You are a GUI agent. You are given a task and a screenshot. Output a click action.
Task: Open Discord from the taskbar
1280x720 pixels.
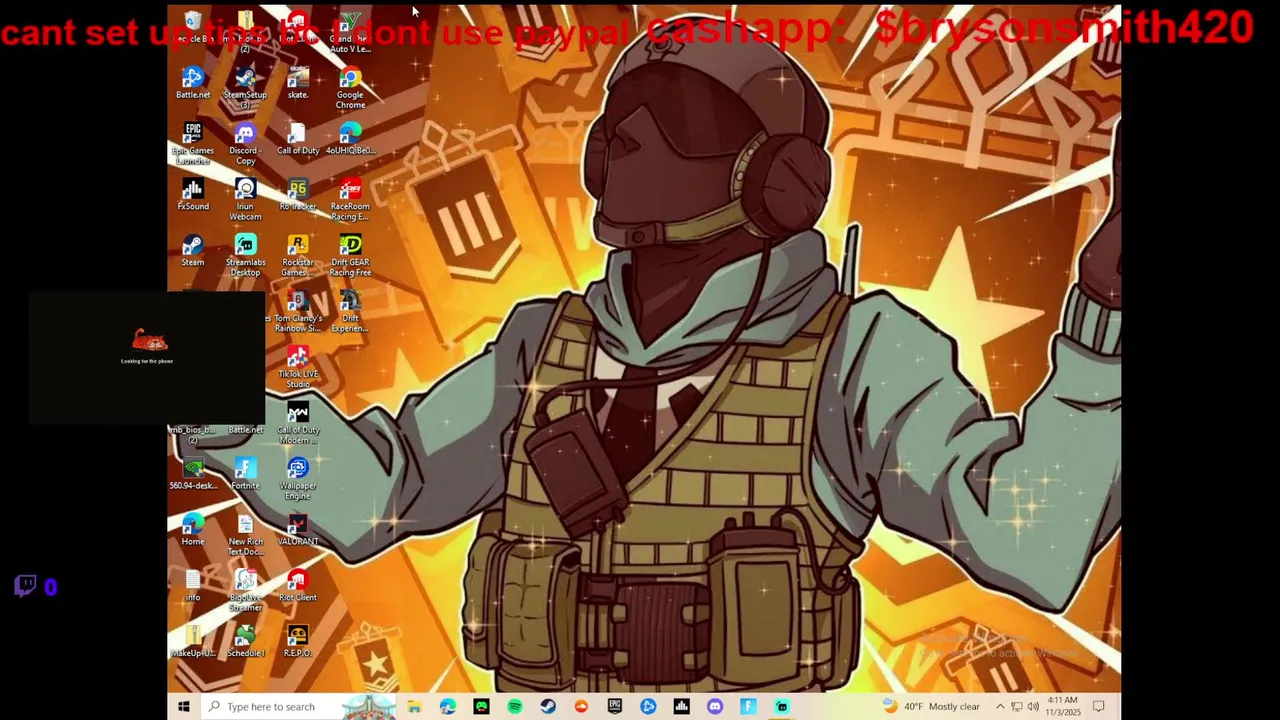715,707
